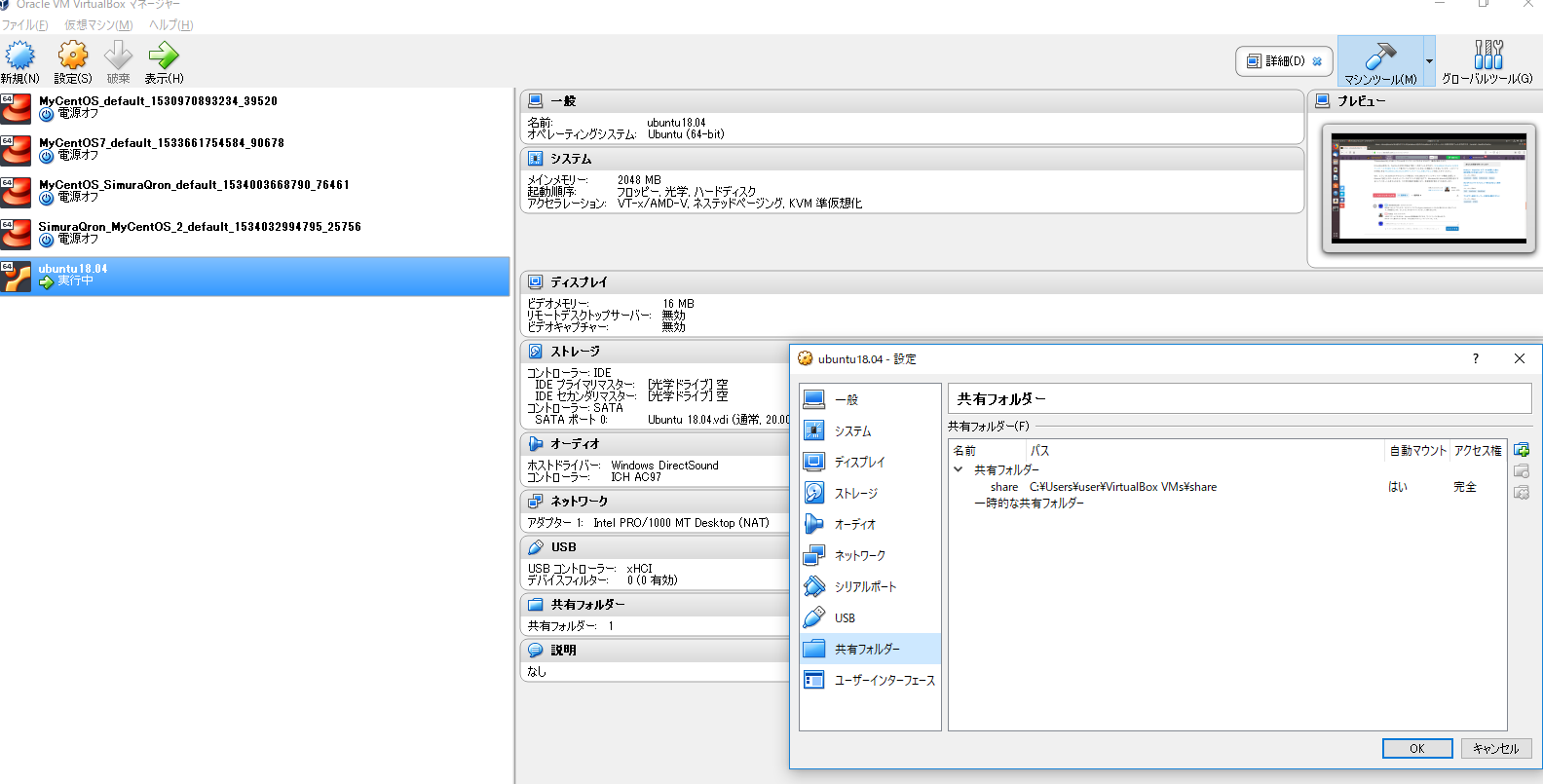Close the 詳細 tool via its small x
The image size is (1543, 784).
(1318, 61)
